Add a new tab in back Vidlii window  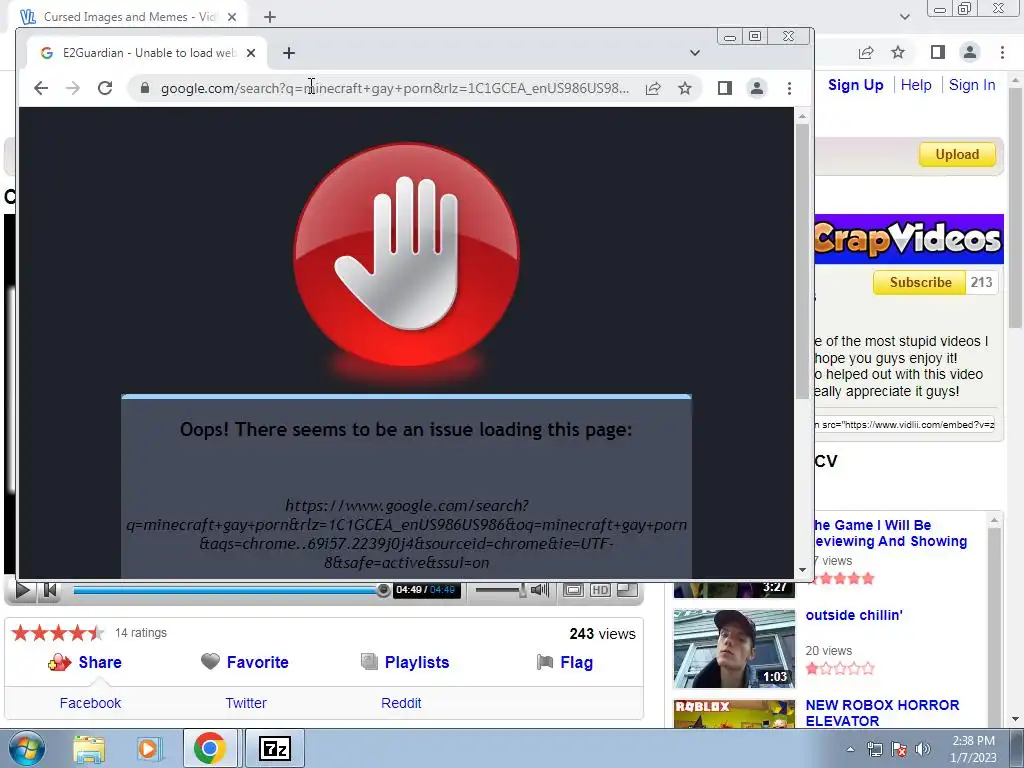tap(270, 17)
